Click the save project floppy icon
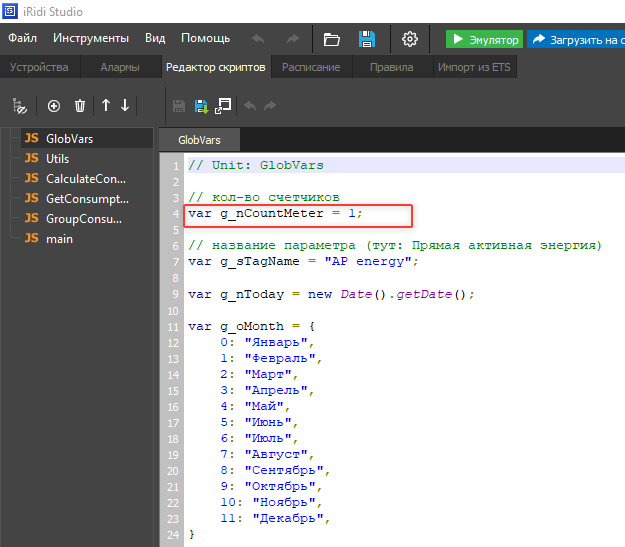 pyautogui.click(x=367, y=39)
